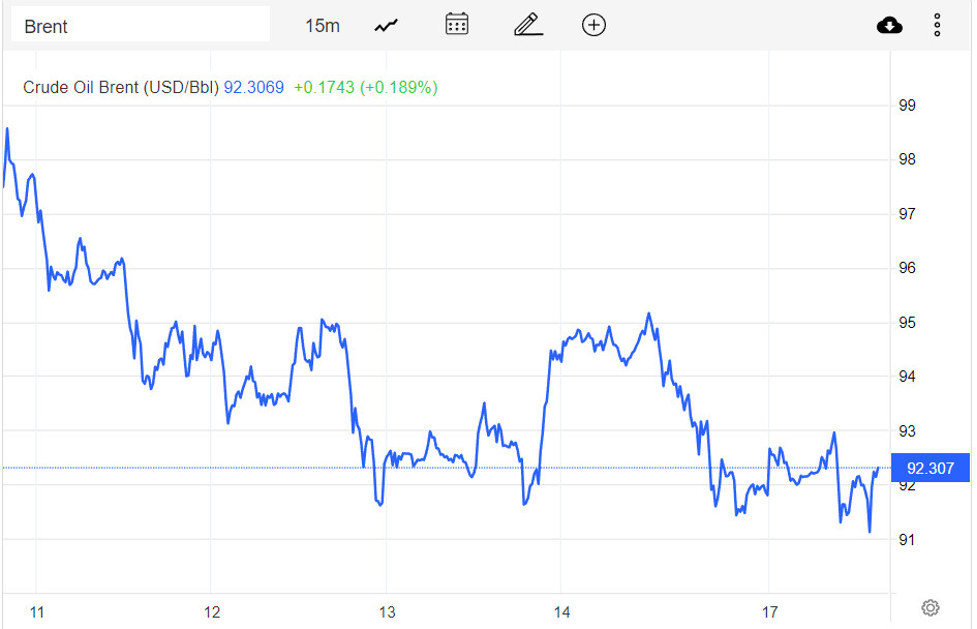Viewport: 977px width, 629px height.
Task: Select date 12 on the time axis
Action: [x=211, y=612]
